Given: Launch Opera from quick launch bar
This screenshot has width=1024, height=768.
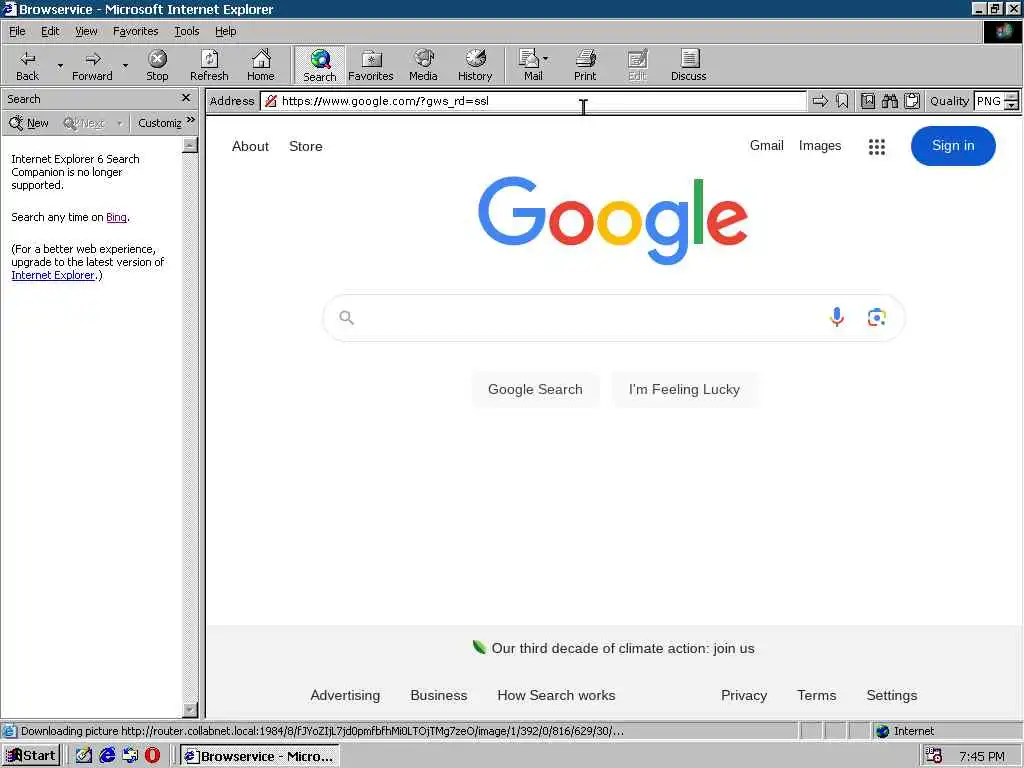Looking at the screenshot, I should (152, 756).
